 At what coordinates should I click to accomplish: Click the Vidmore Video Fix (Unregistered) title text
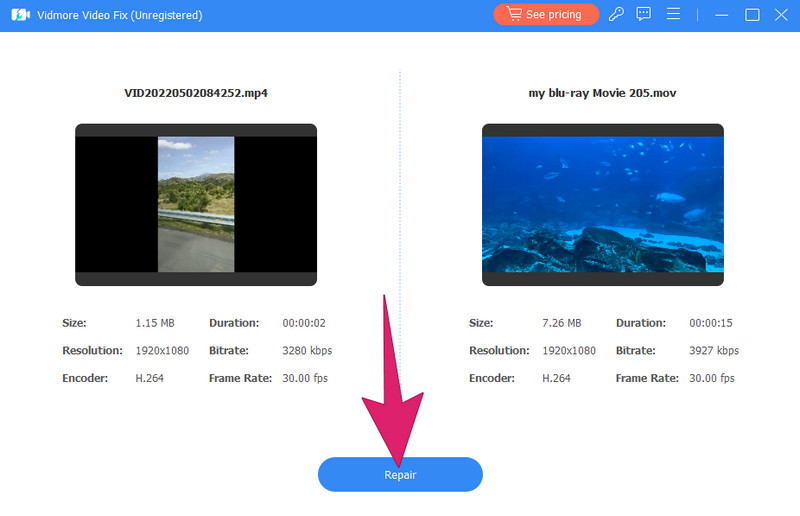pyautogui.click(x=120, y=15)
